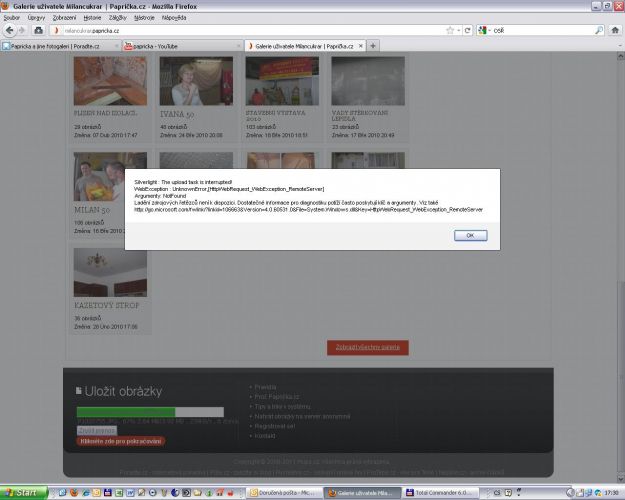The image size is (625, 500).
Task: Open a new tab with the plus button
Action: [x=373, y=46]
